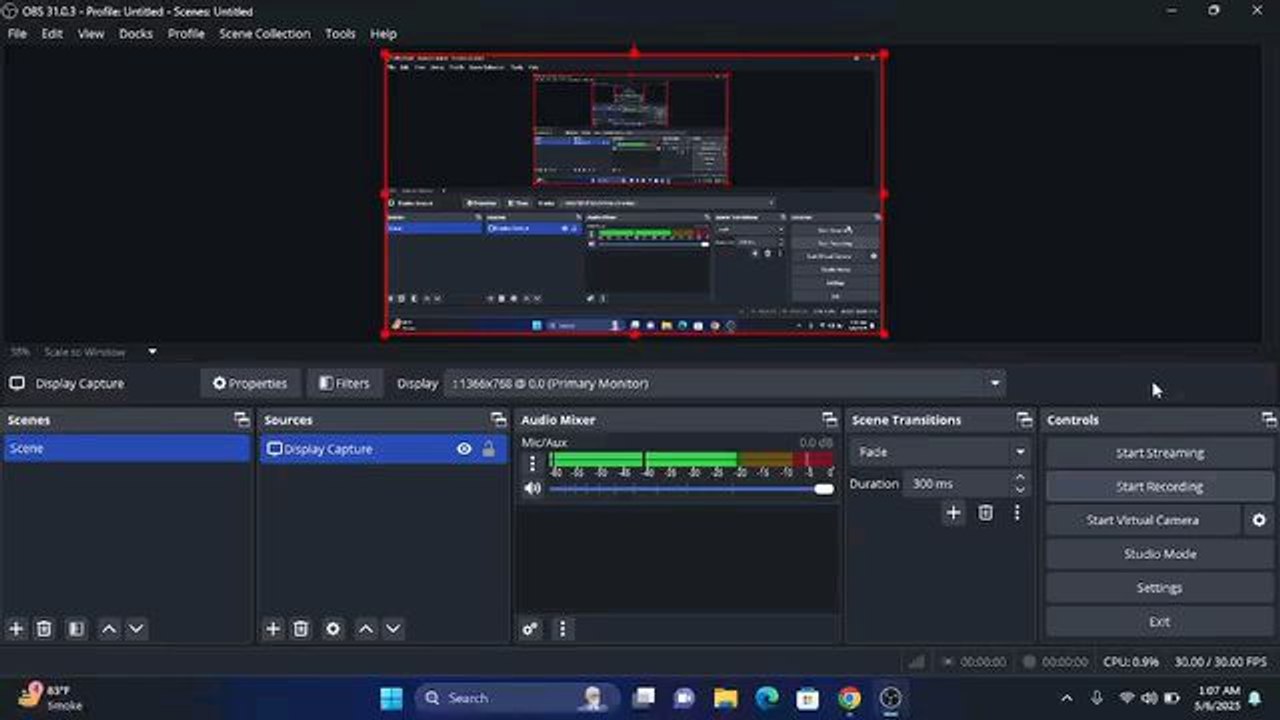The width and height of the screenshot is (1280, 720).
Task: Open the File menu
Action: (x=17, y=33)
